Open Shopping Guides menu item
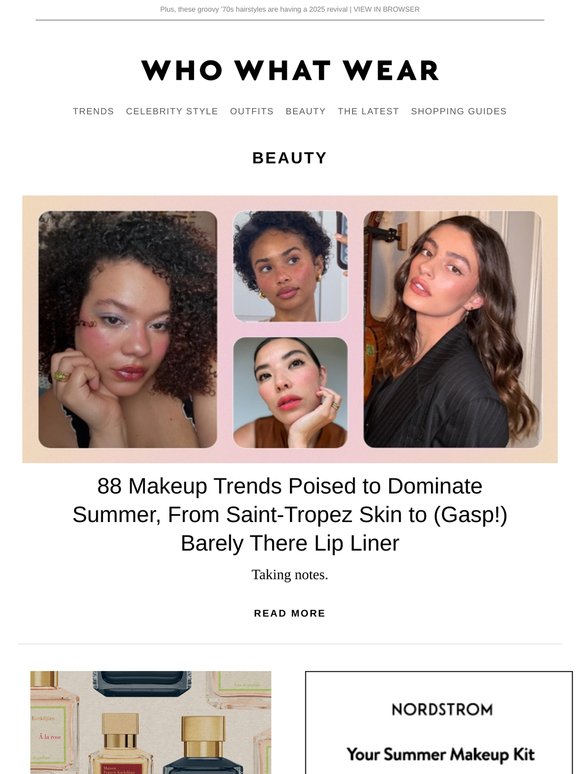This screenshot has height=774, width=580. point(459,112)
